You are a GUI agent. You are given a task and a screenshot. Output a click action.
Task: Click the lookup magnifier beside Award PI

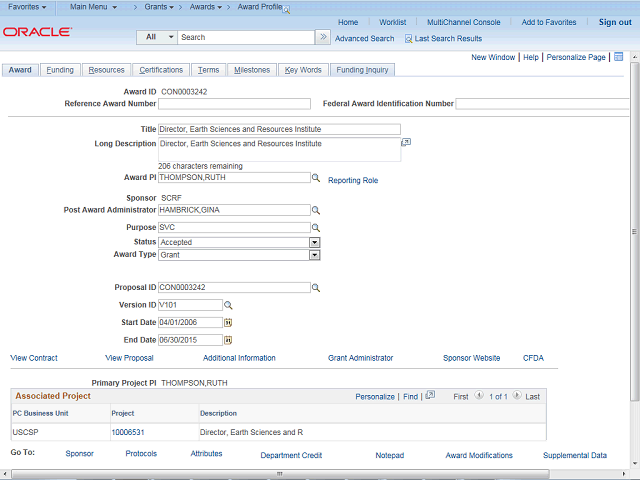pyautogui.click(x=315, y=178)
